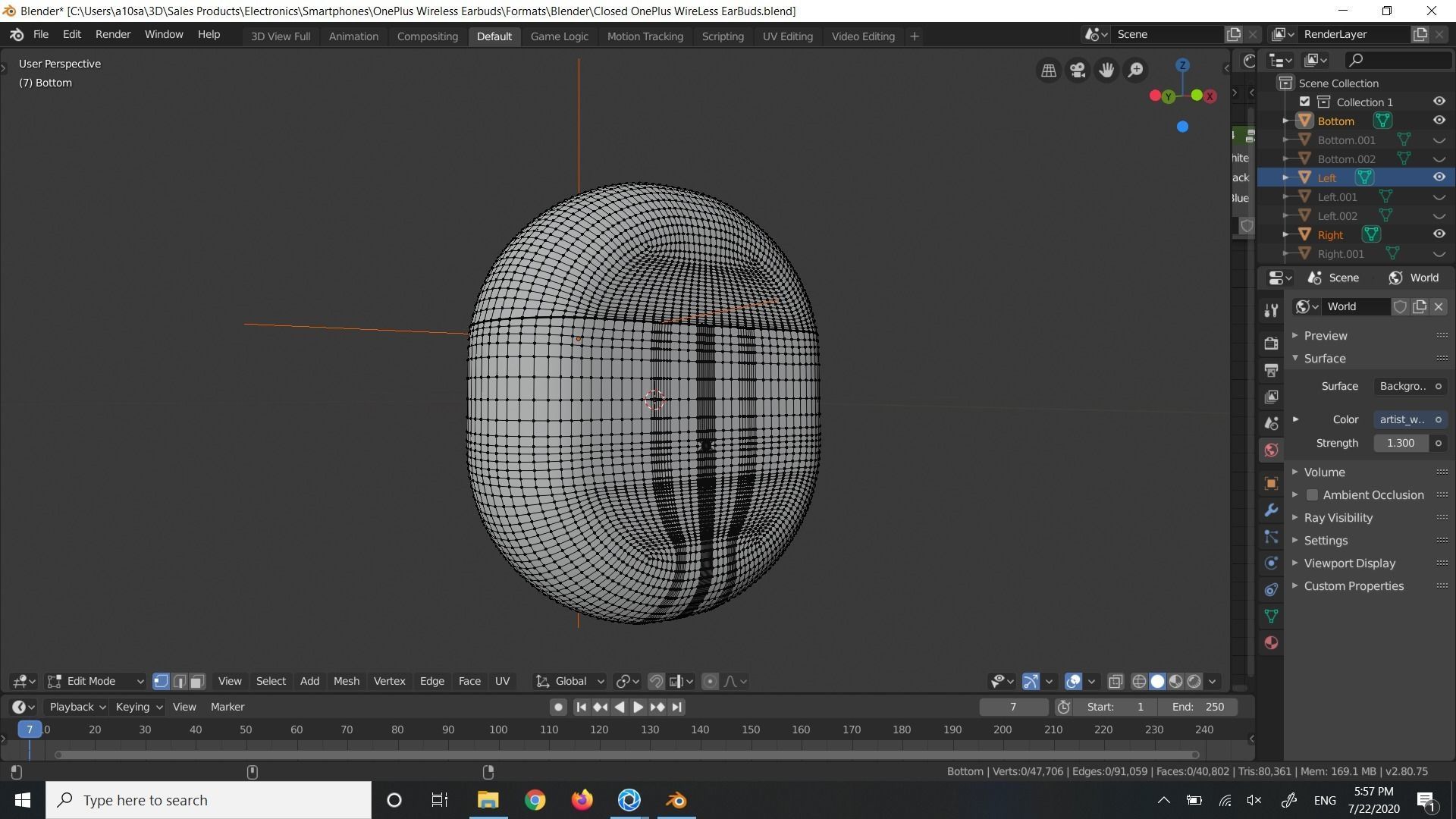Open the Edit Mode dropdown
This screenshot has height=819, width=1456.
click(96, 682)
